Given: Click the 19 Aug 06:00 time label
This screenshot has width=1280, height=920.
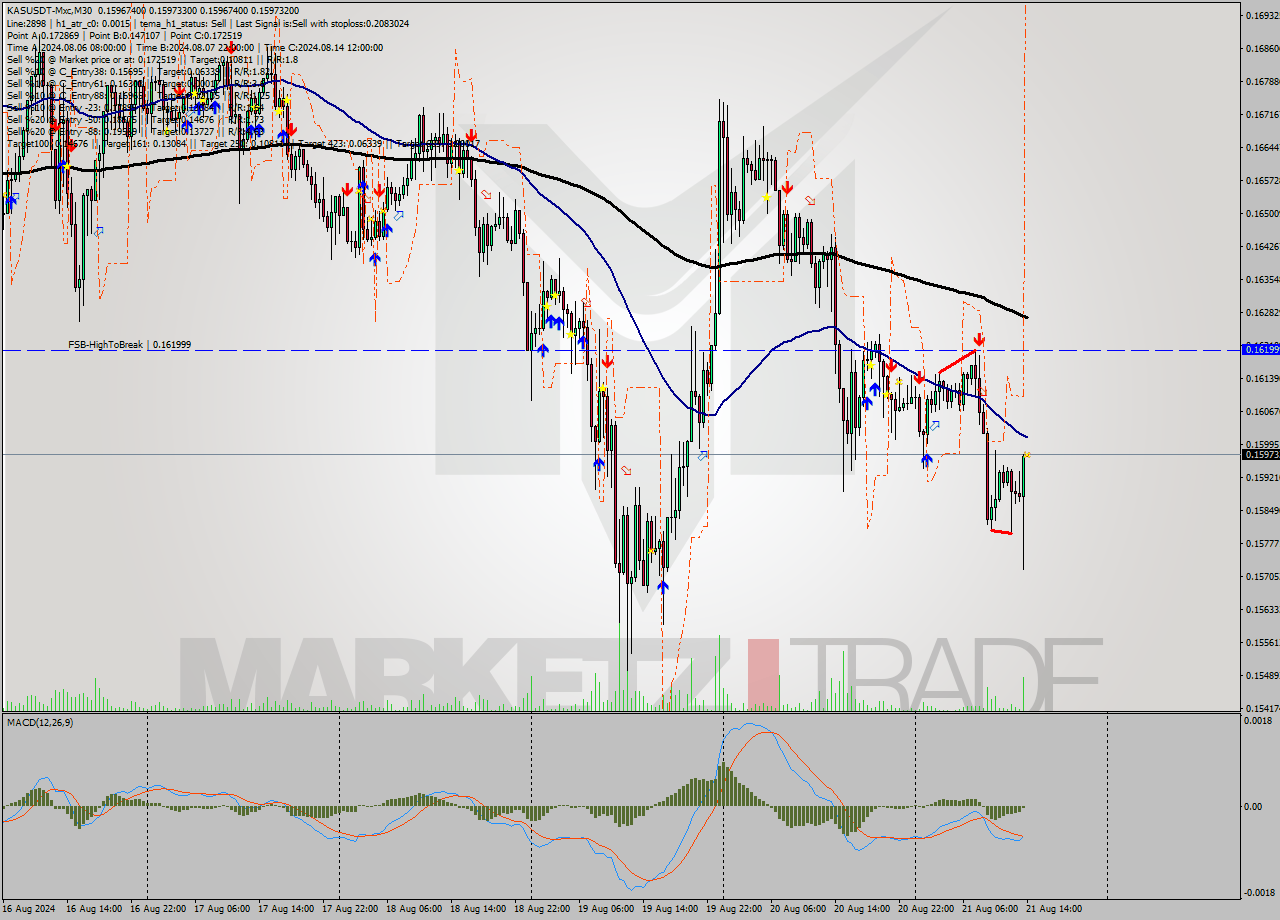Looking at the screenshot, I should coord(605,909).
